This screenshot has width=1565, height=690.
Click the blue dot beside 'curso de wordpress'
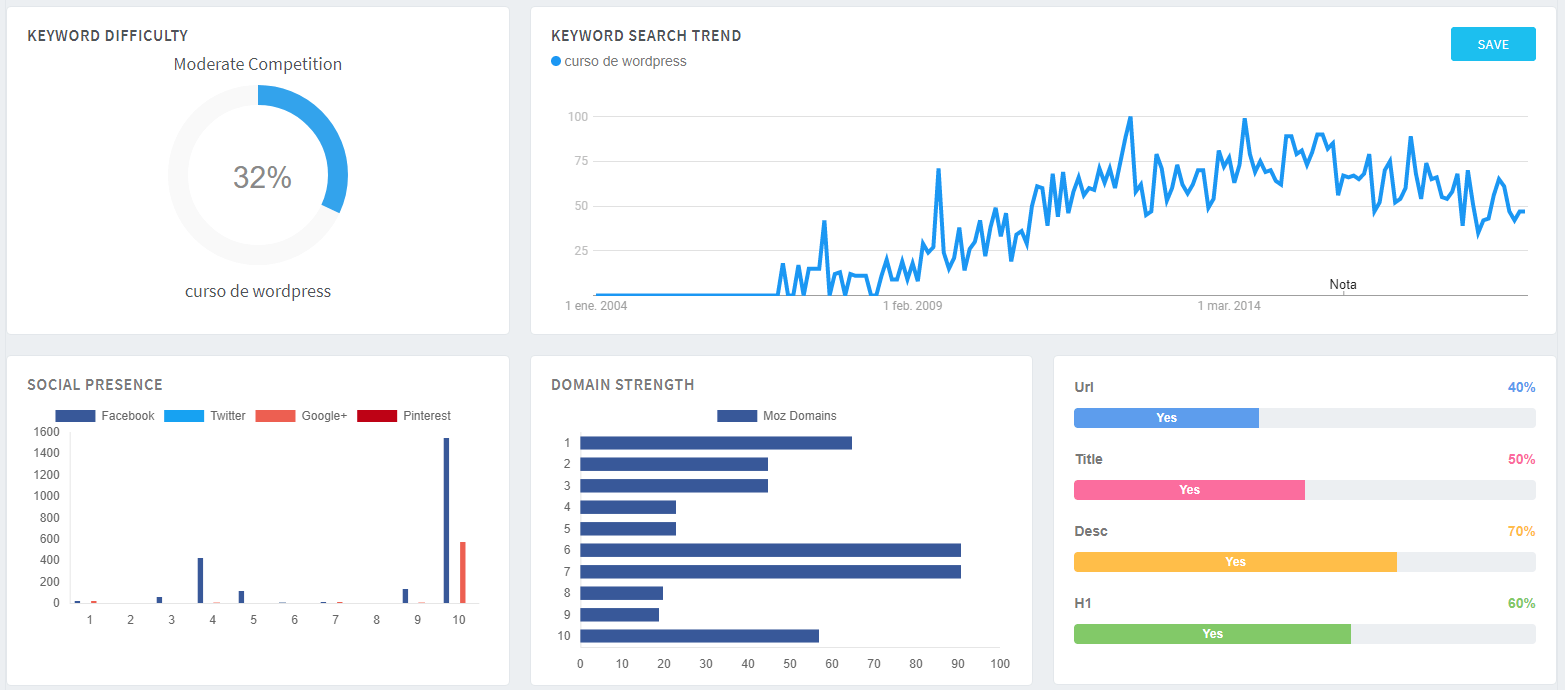click(556, 61)
